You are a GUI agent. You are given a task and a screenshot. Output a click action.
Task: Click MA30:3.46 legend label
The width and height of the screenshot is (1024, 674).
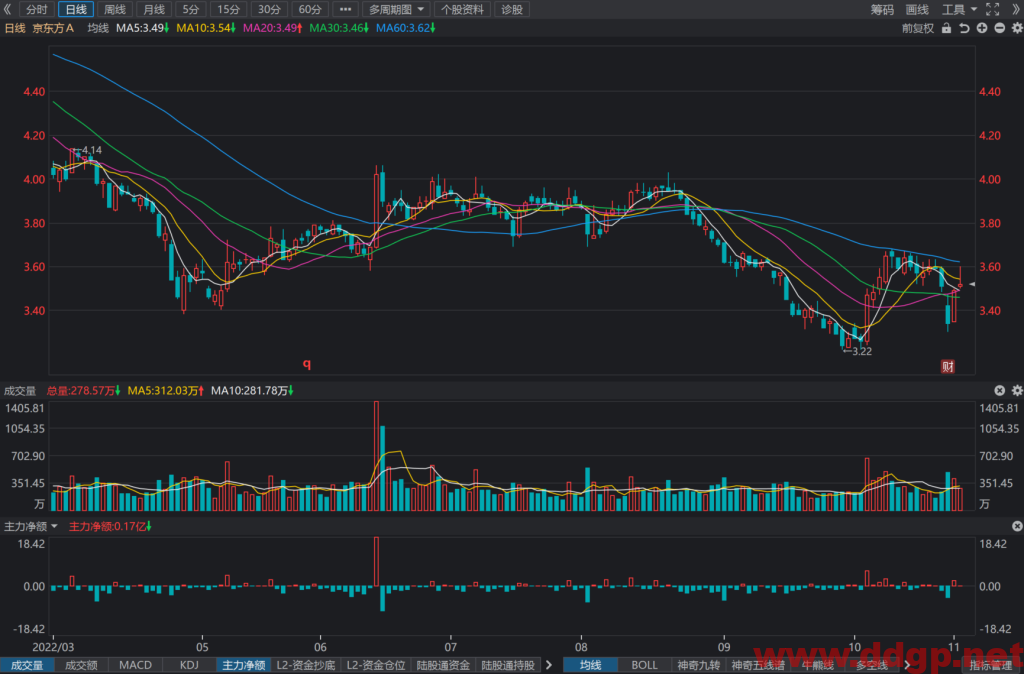point(339,28)
